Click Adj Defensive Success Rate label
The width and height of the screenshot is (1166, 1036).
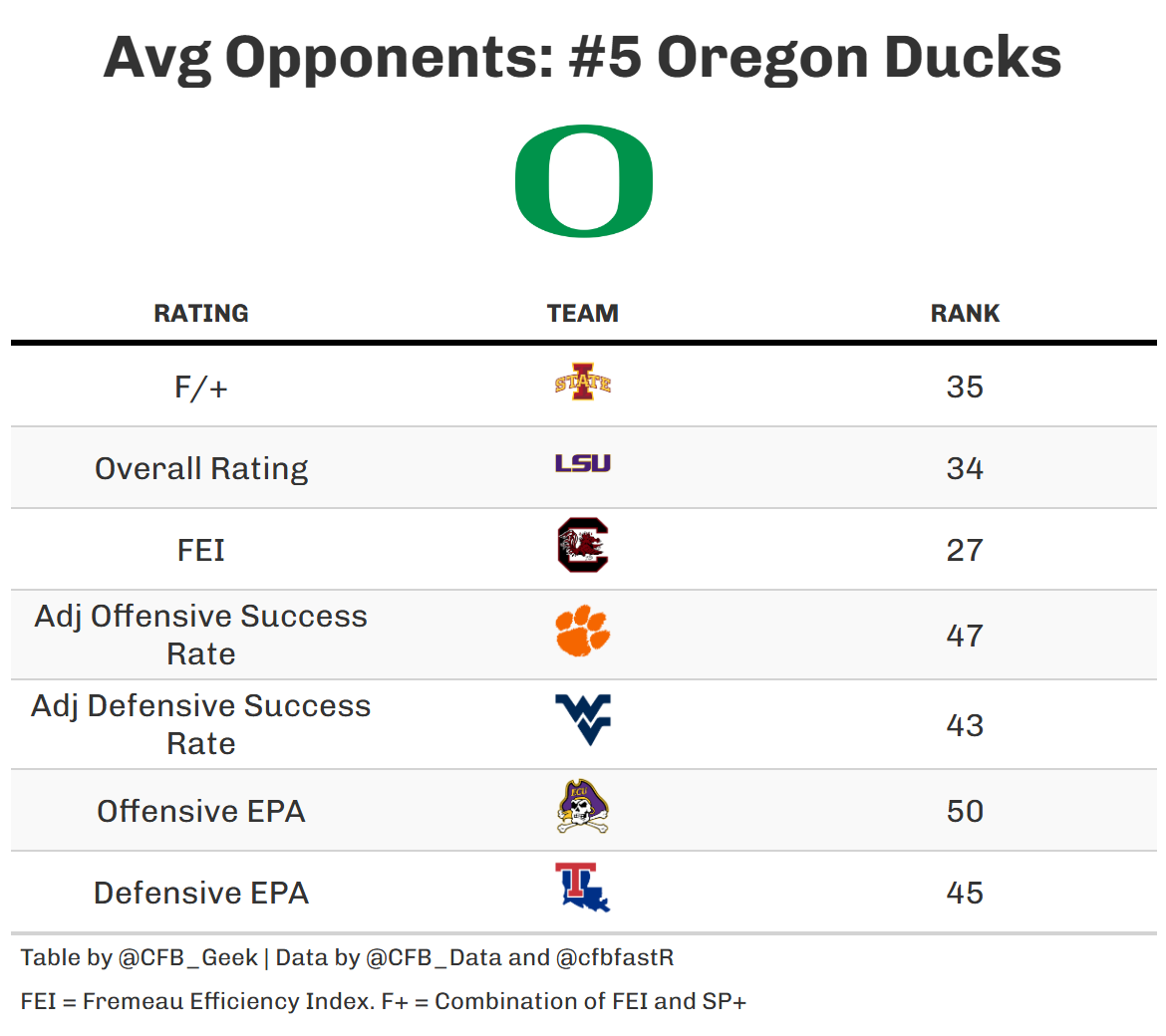point(201,724)
